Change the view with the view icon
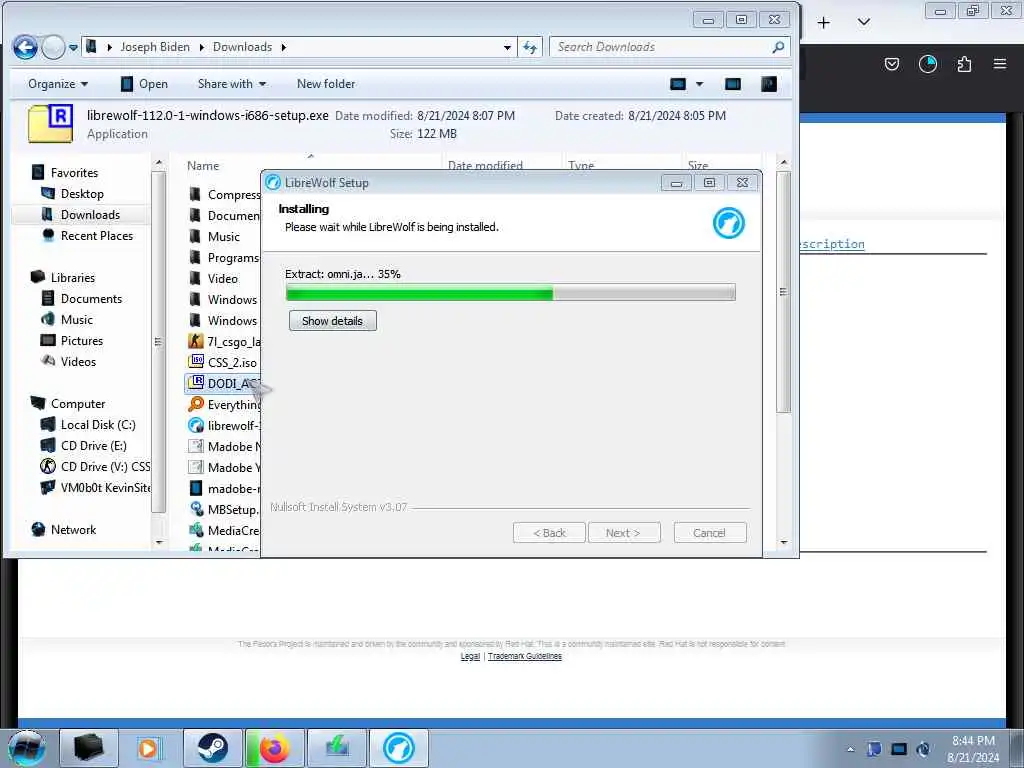 (x=678, y=84)
